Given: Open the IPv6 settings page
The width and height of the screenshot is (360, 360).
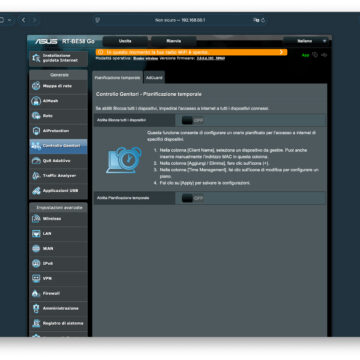Looking at the screenshot, I should [x=59, y=264].
